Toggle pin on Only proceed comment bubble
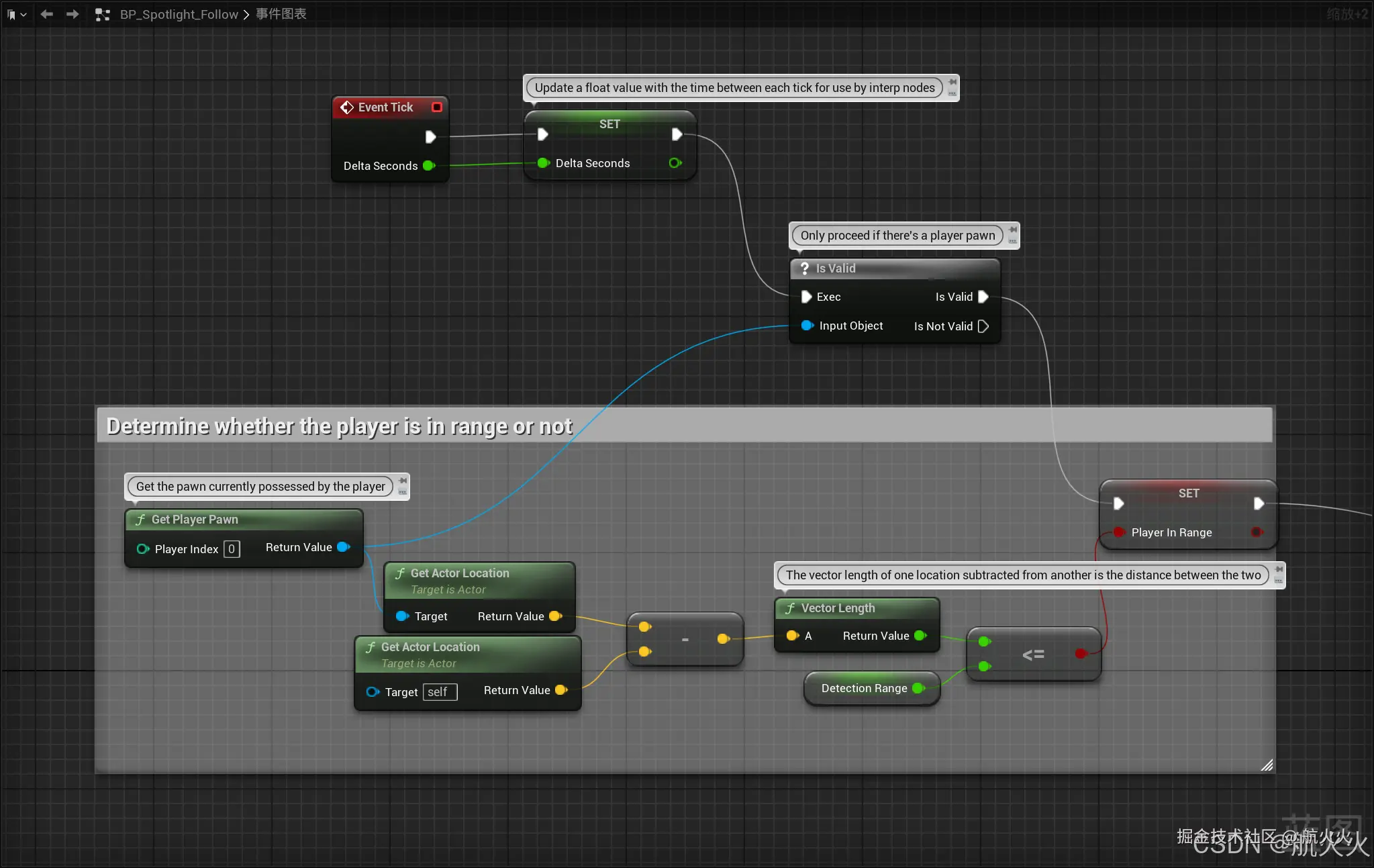This screenshot has width=1374, height=868. pyautogui.click(x=1013, y=230)
